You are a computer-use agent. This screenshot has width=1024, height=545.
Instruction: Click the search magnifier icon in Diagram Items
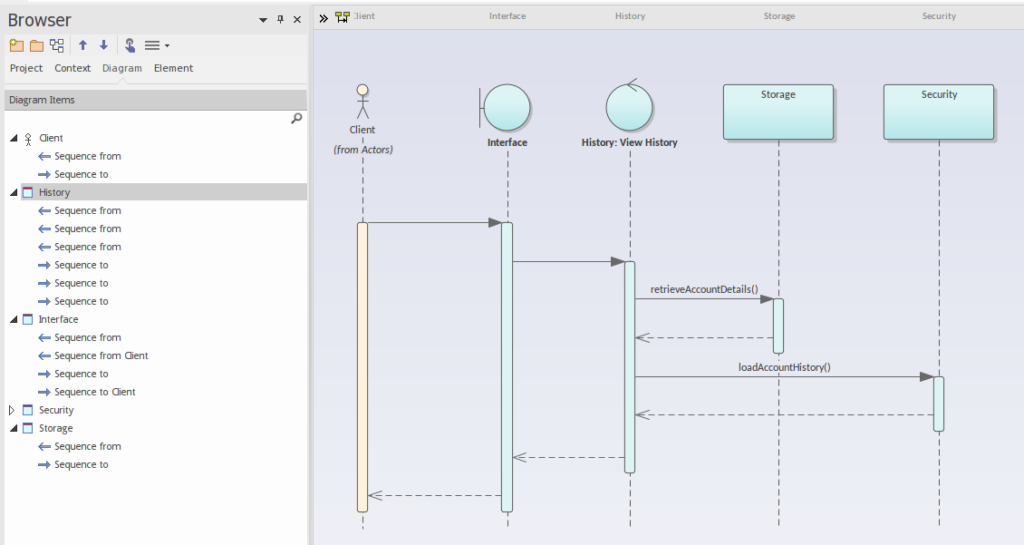(x=296, y=118)
